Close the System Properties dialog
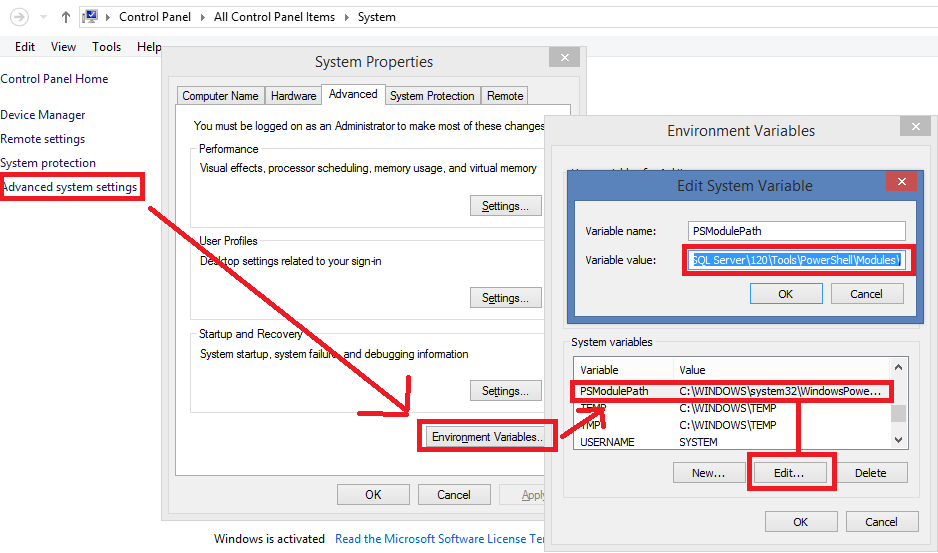This screenshot has height=553, width=938. pyautogui.click(x=565, y=57)
